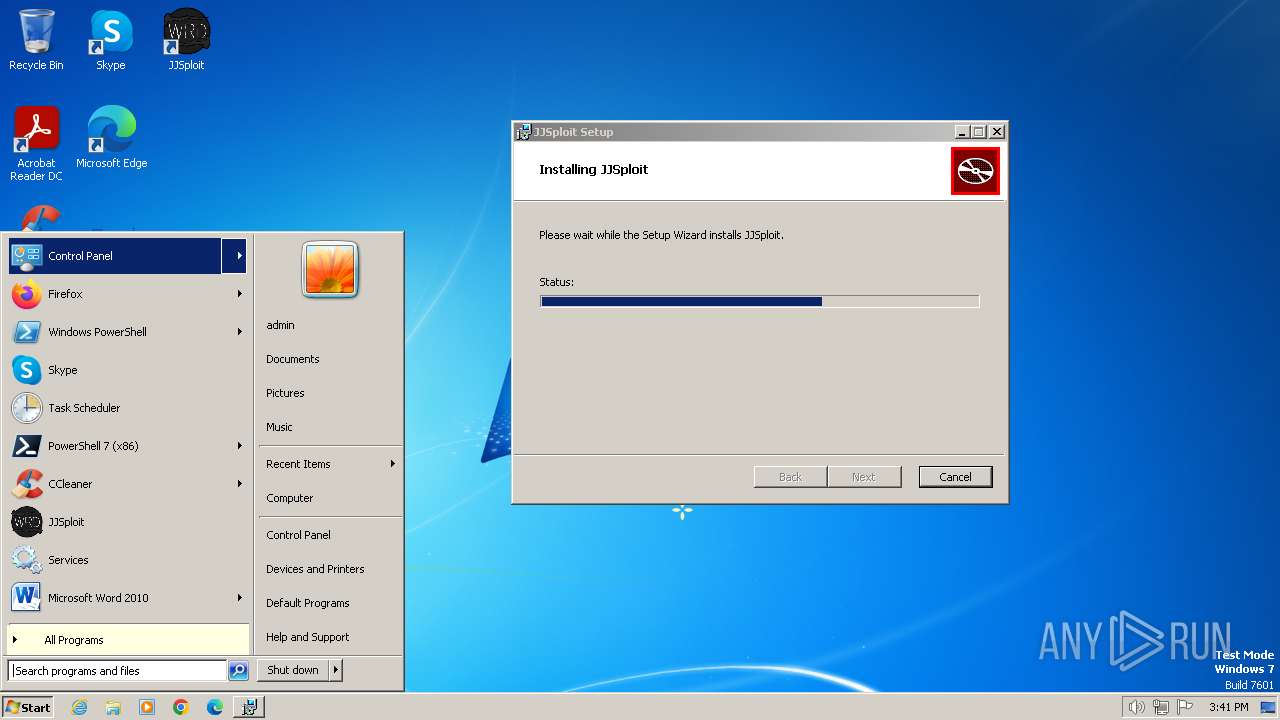The image size is (1280, 720).
Task: Click the JJSploit Setup title bar icon
Action: point(523,132)
